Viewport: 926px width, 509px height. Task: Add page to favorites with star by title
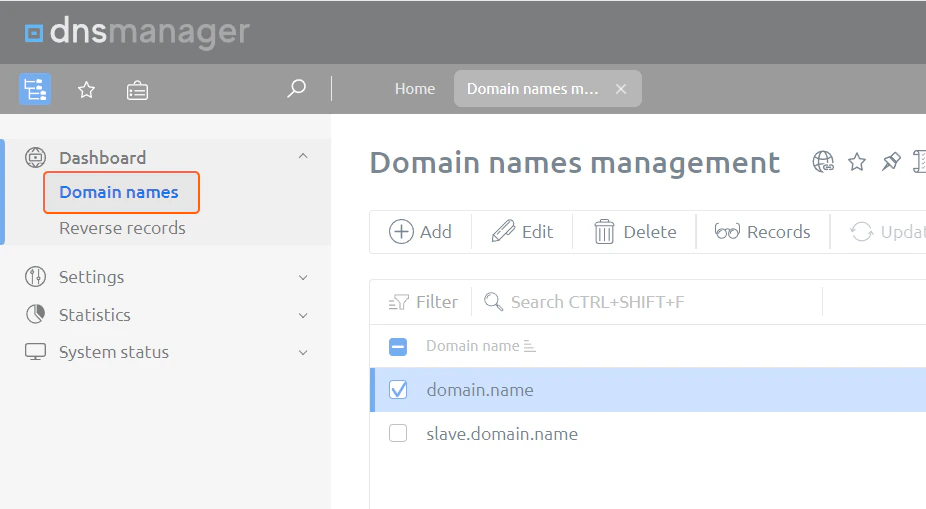pos(857,162)
